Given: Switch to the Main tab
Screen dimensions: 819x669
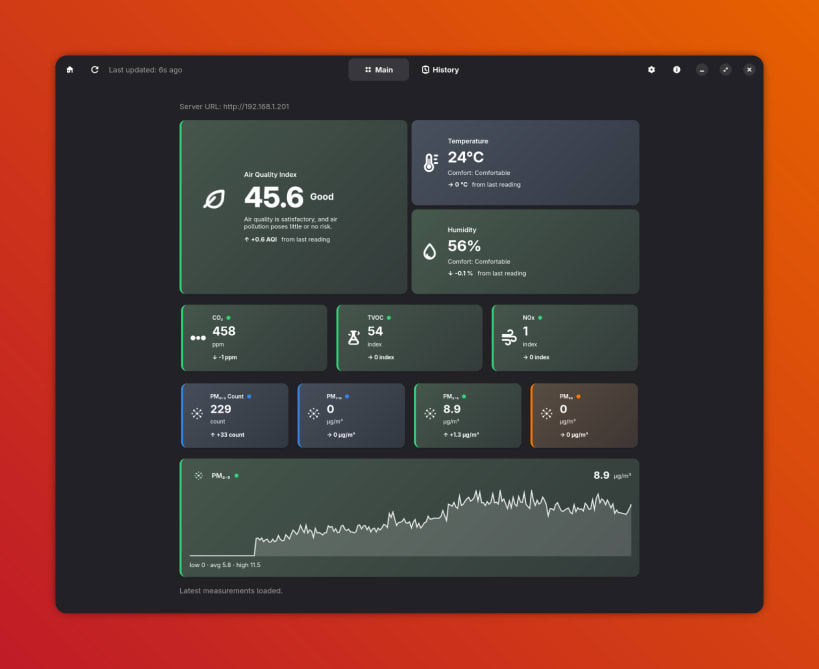Looking at the screenshot, I should (x=379, y=70).
